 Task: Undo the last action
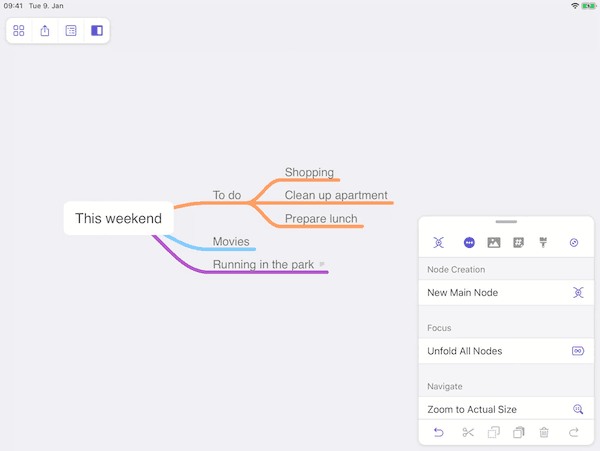(x=439, y=433)
